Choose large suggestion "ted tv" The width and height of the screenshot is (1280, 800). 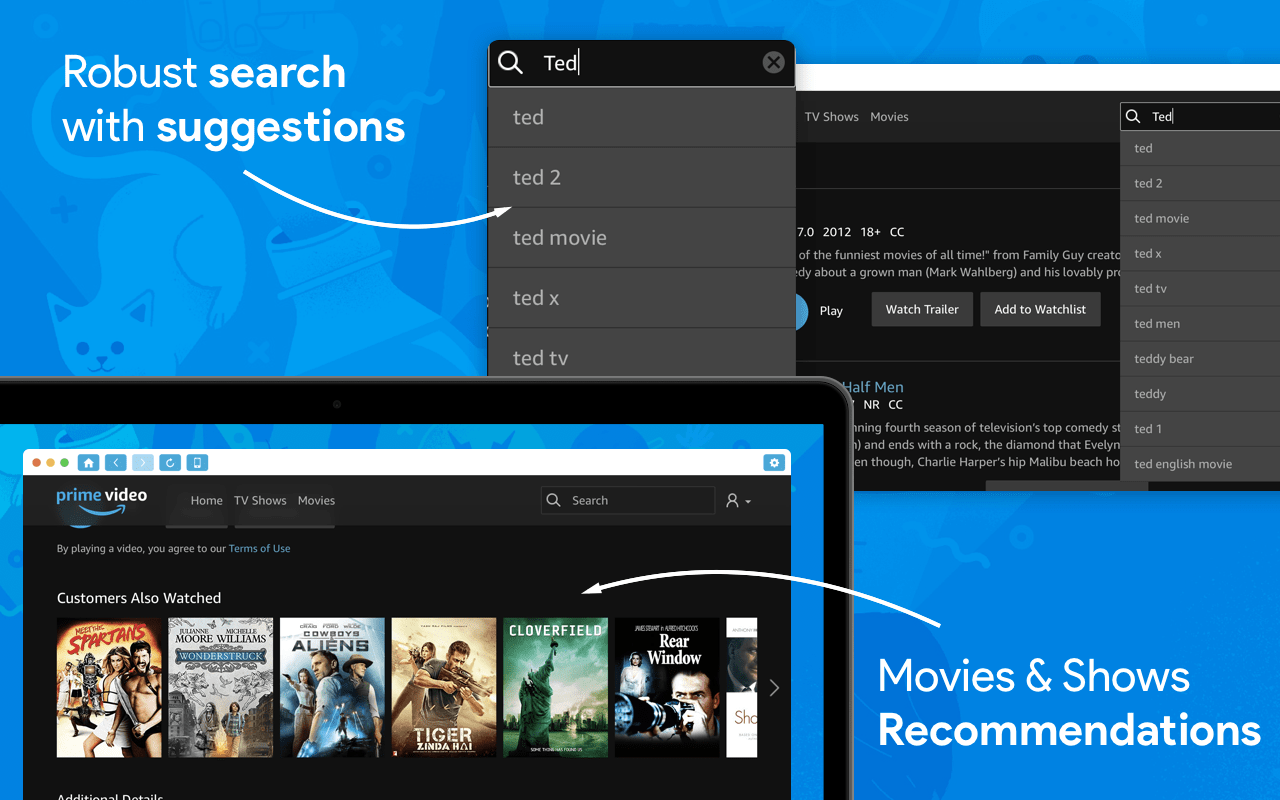(641, 353)
